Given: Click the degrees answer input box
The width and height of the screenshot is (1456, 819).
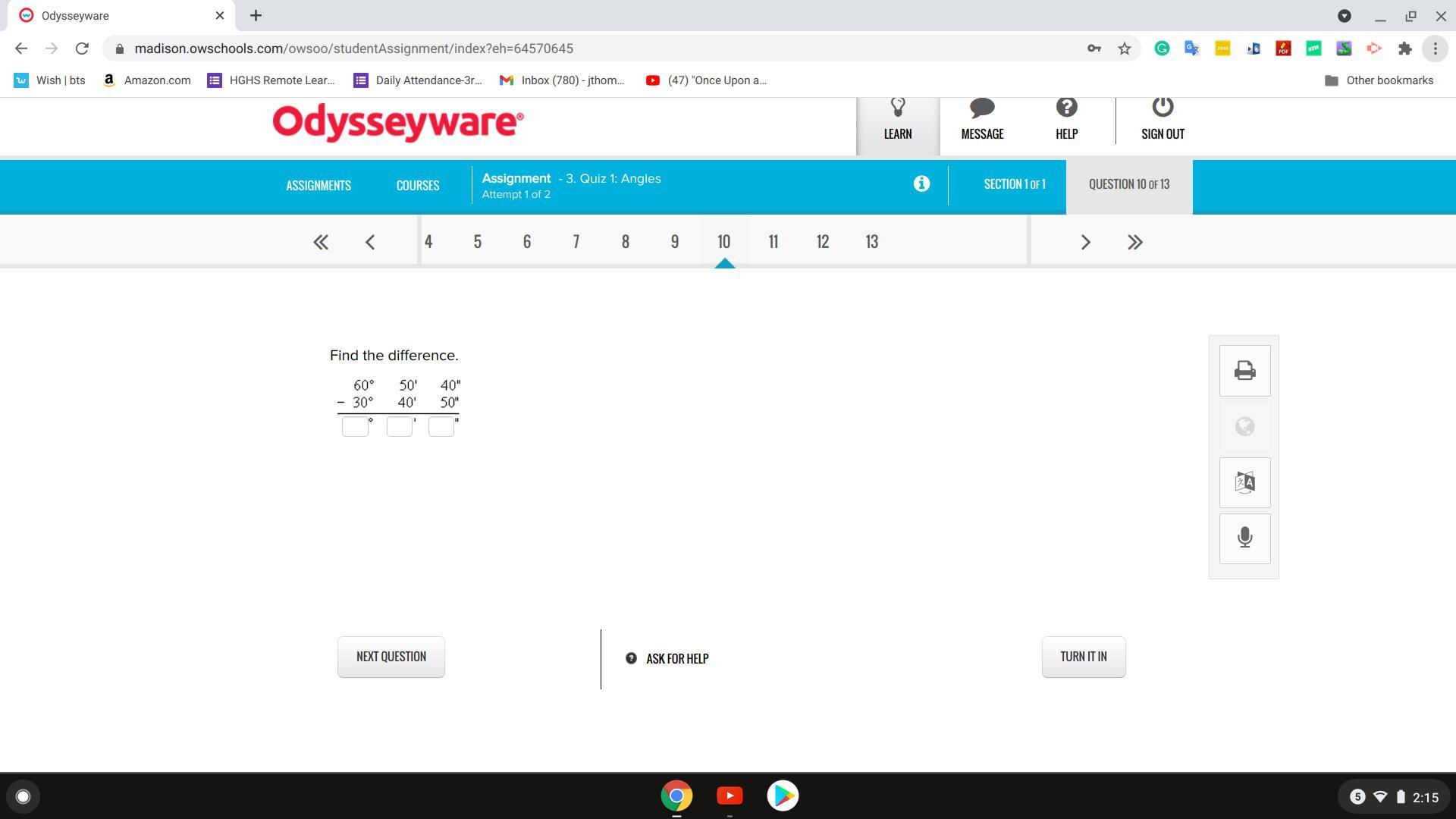Looking at the screenshot, I should pyautogui.click(x=355, y=426).
